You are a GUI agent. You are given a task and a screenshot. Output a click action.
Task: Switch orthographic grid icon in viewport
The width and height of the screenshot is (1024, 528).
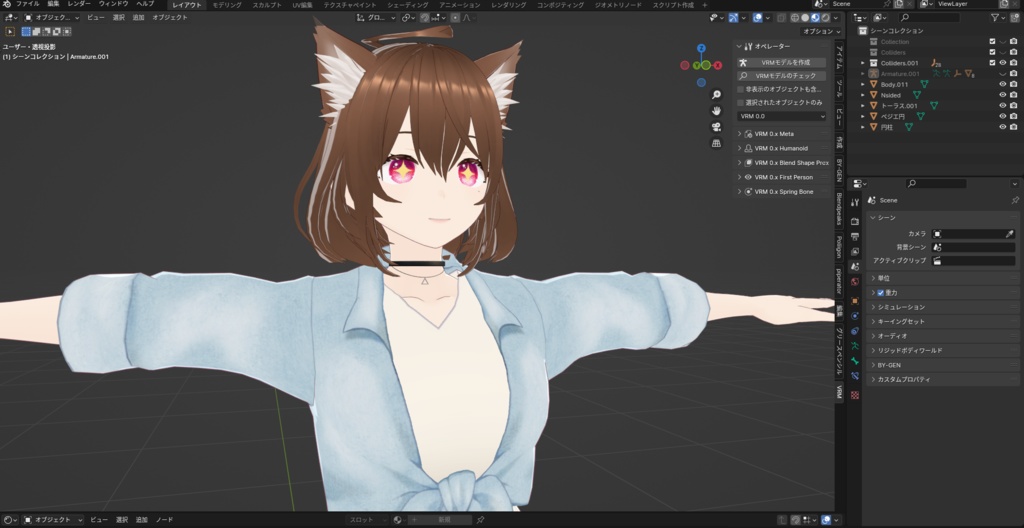tap(716, 142)
